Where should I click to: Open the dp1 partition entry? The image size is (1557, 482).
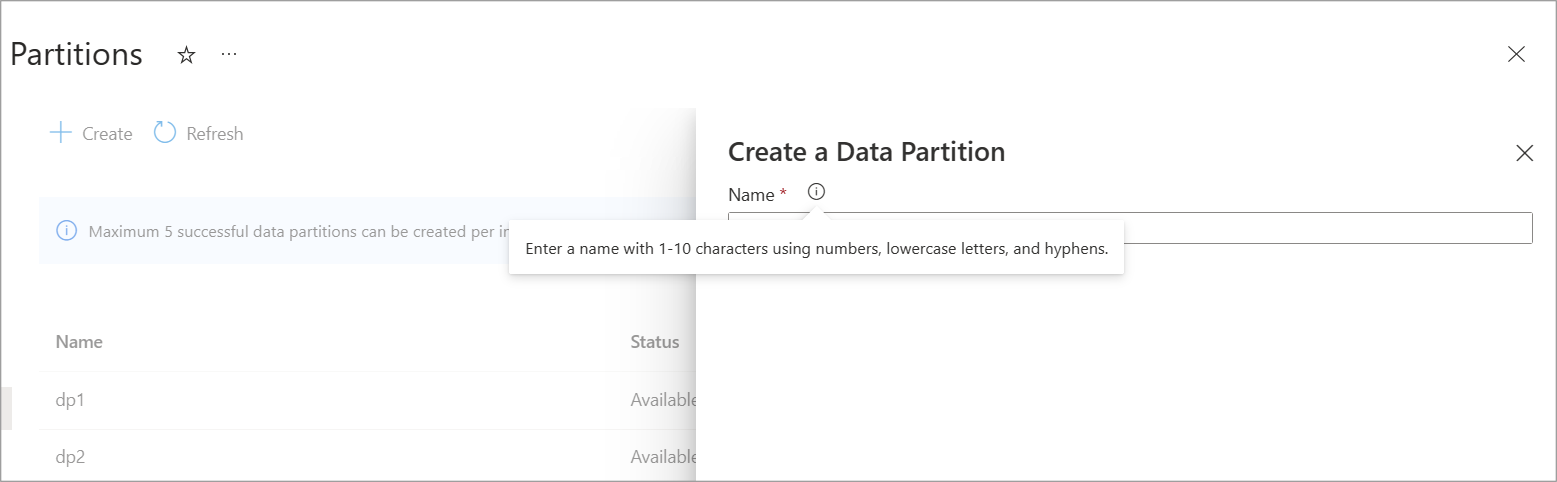[x=70, y=400]
